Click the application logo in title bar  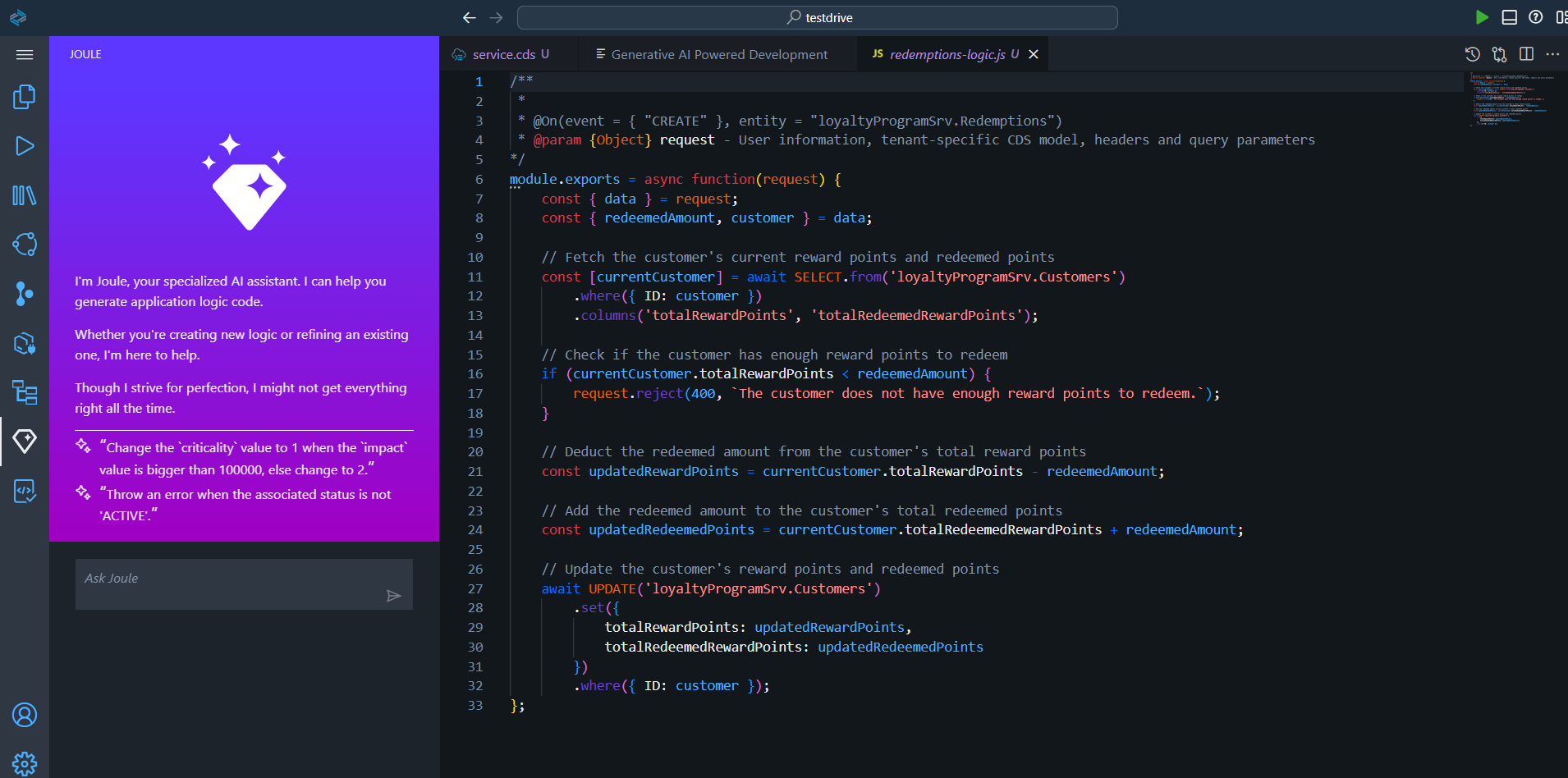click(x=18, y=17)
